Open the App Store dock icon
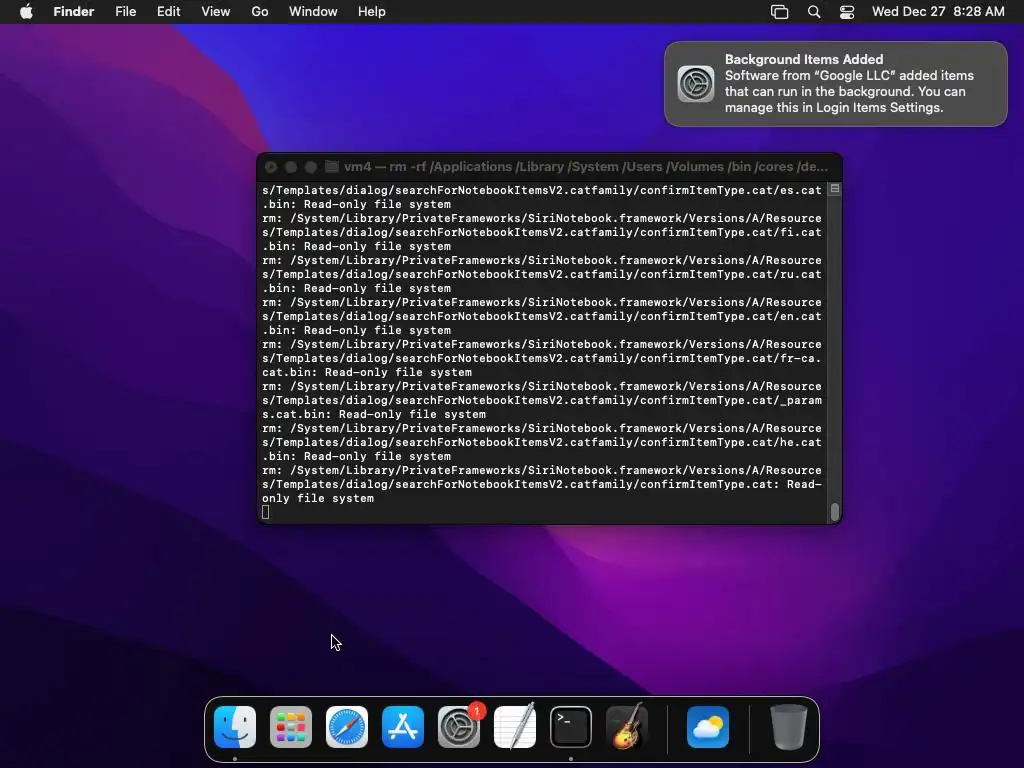The height and width of the screenshot is (768, 1024). point(403,727)
